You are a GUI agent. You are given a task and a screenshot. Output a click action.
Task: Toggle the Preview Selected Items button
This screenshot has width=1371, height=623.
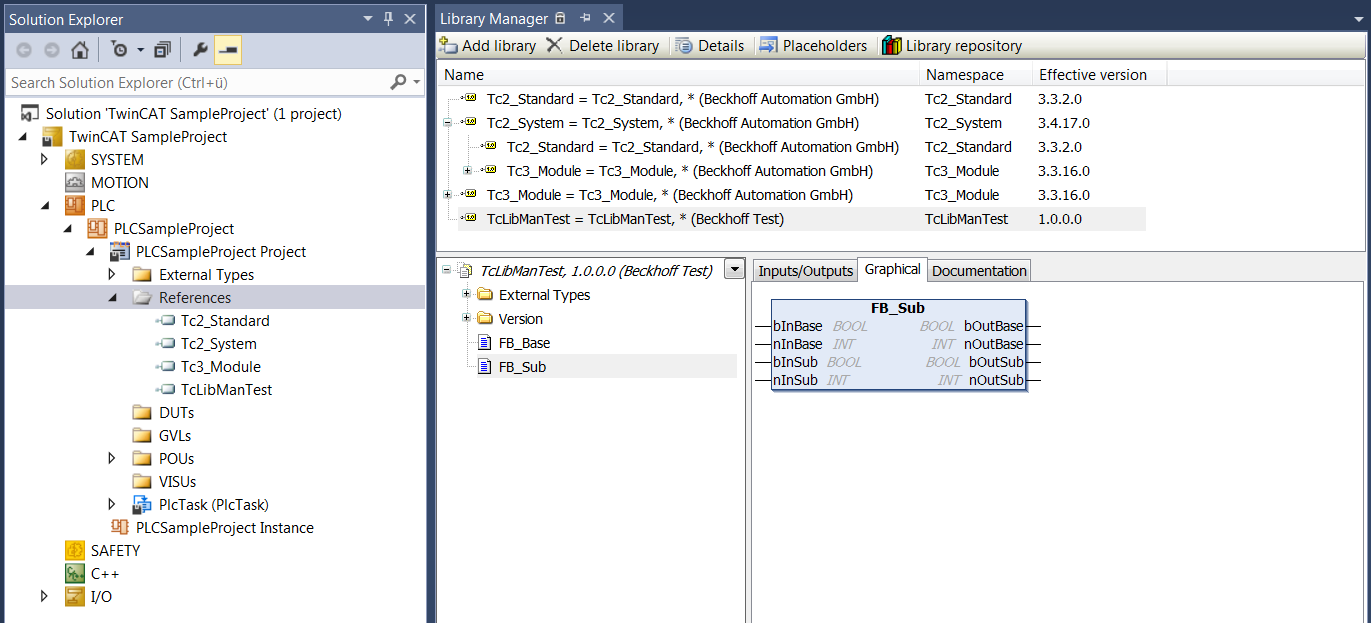228,50
